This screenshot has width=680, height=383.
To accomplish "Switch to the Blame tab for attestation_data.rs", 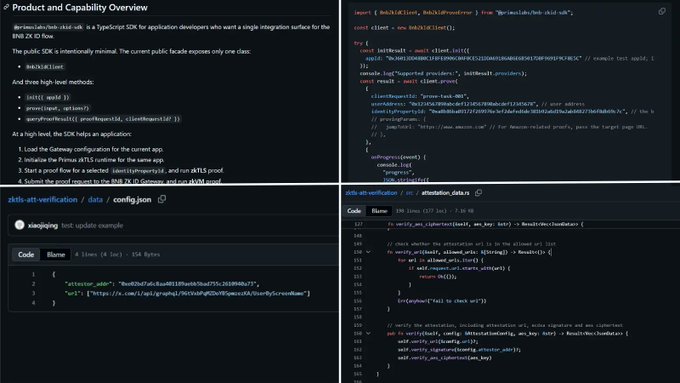I will tap(379, 211).
